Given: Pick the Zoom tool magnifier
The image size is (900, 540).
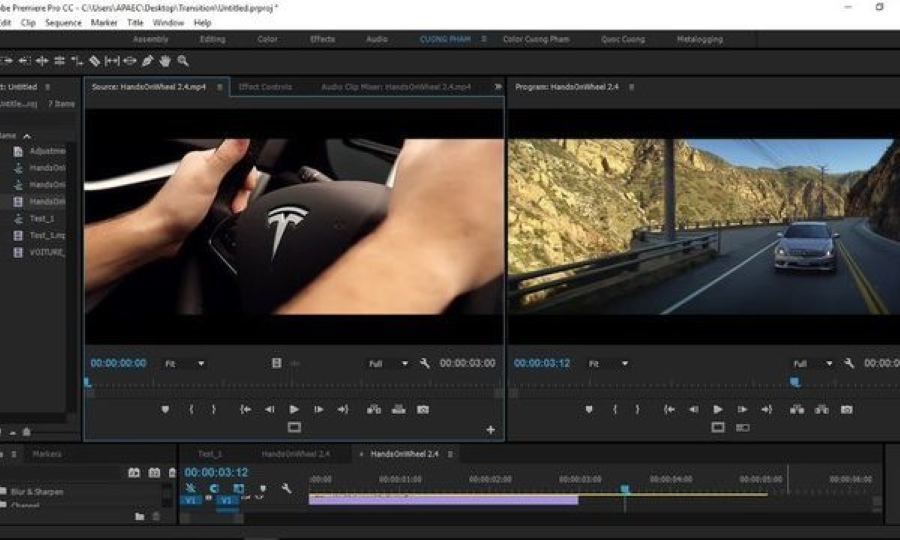Looking at the screenshot, I should click(183, 61).
